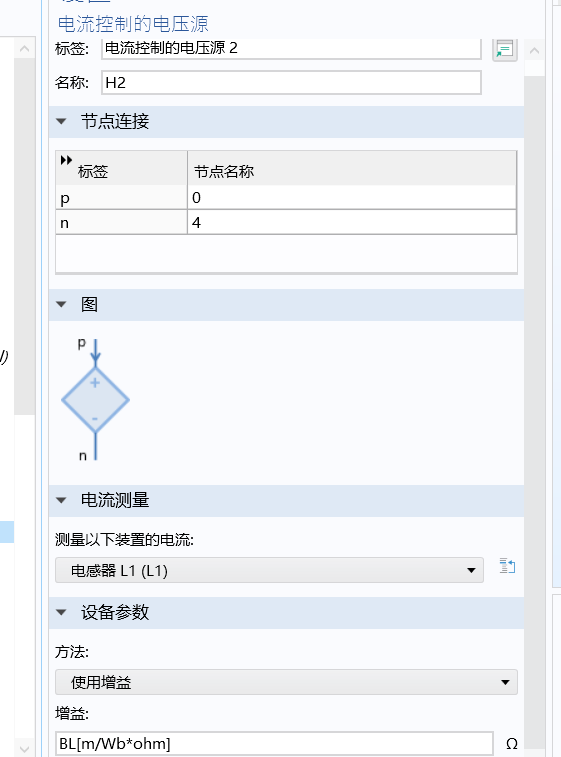
Task: Click the 标签 field containing 电流控制的电压源 2
Action: tap(291, 48)
